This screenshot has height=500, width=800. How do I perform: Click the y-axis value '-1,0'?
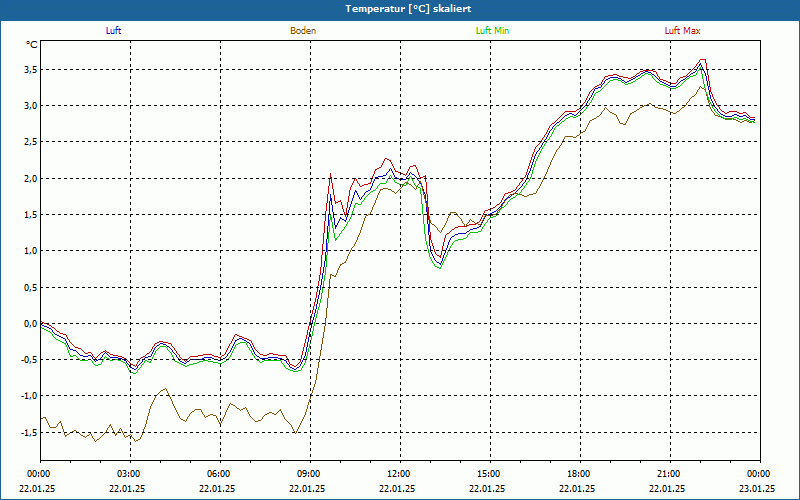pos(29,396)
